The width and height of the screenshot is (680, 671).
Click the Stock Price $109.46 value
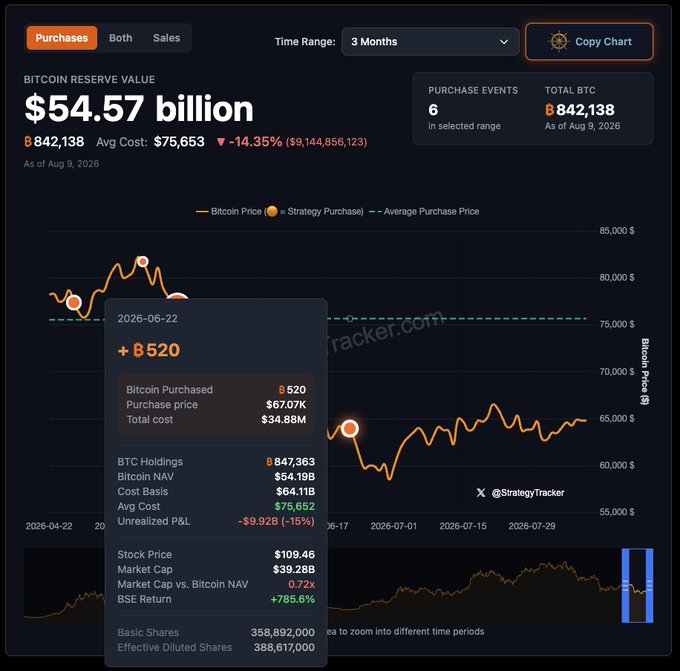[x=294, y=554]
